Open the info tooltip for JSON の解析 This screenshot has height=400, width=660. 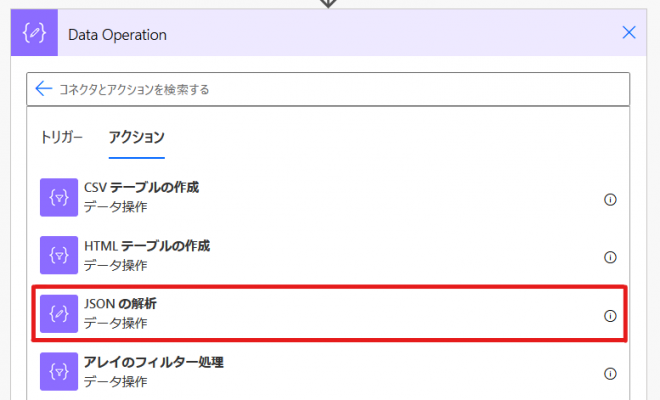point(610,315)
